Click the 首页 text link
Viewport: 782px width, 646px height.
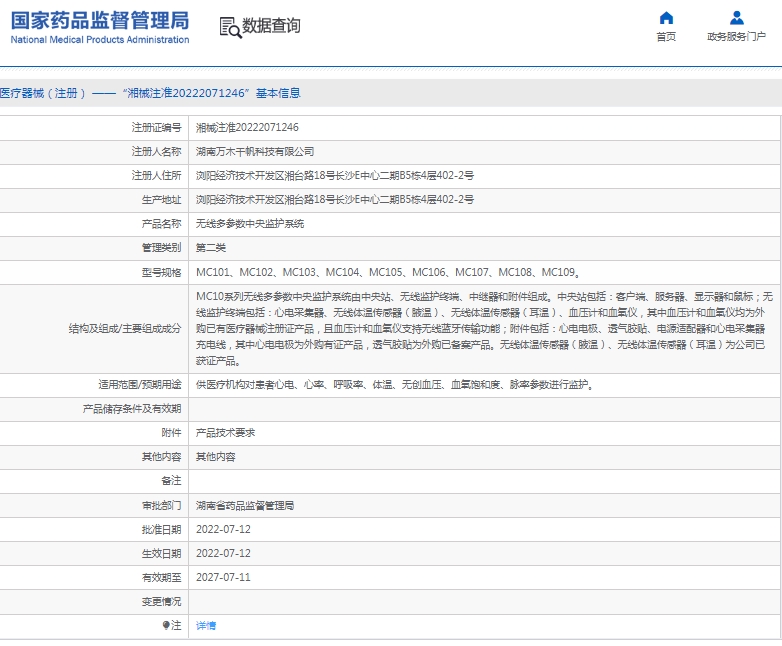point(666,36)
